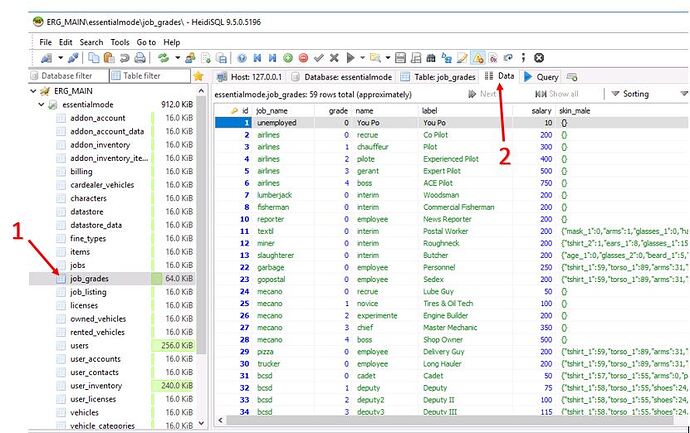This screenshot has width=690, height=433.
Task: Click the Save floppy disk icon
Action: click(x=400, y=58)
